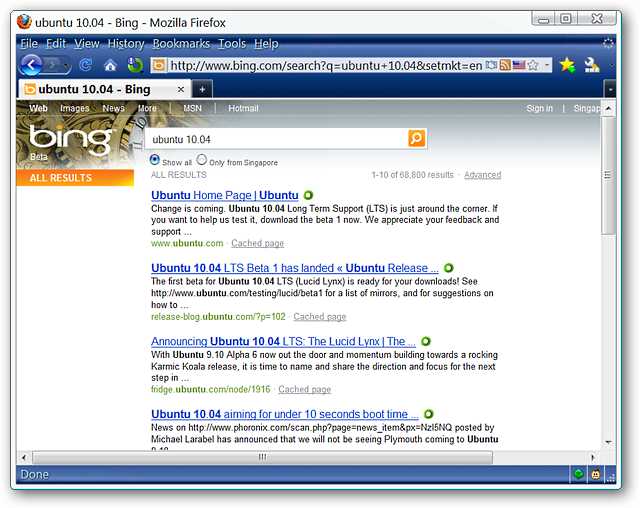The height and width of the screenshot is (508, 640).
Task: Click the RSS feed icon in address bar
Action: coord(505,65)
